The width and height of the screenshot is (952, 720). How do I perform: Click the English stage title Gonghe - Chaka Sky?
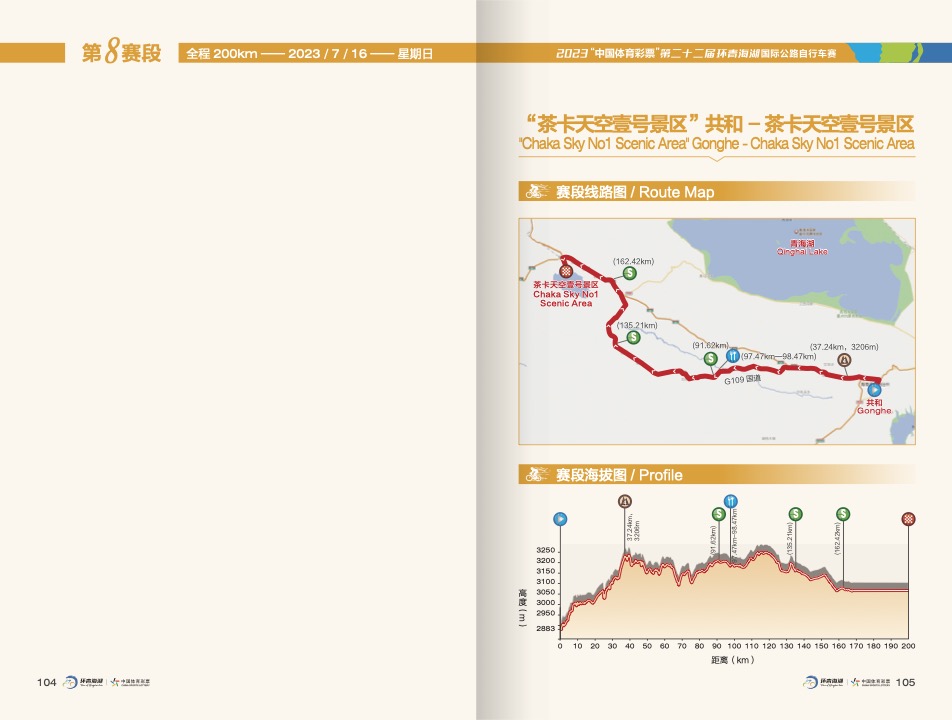tap(717, 144)
